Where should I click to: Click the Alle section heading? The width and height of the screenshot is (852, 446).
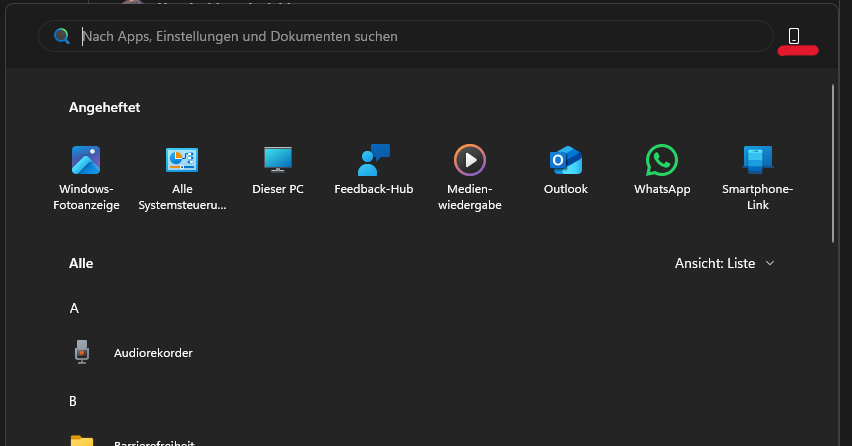point(81,263)
